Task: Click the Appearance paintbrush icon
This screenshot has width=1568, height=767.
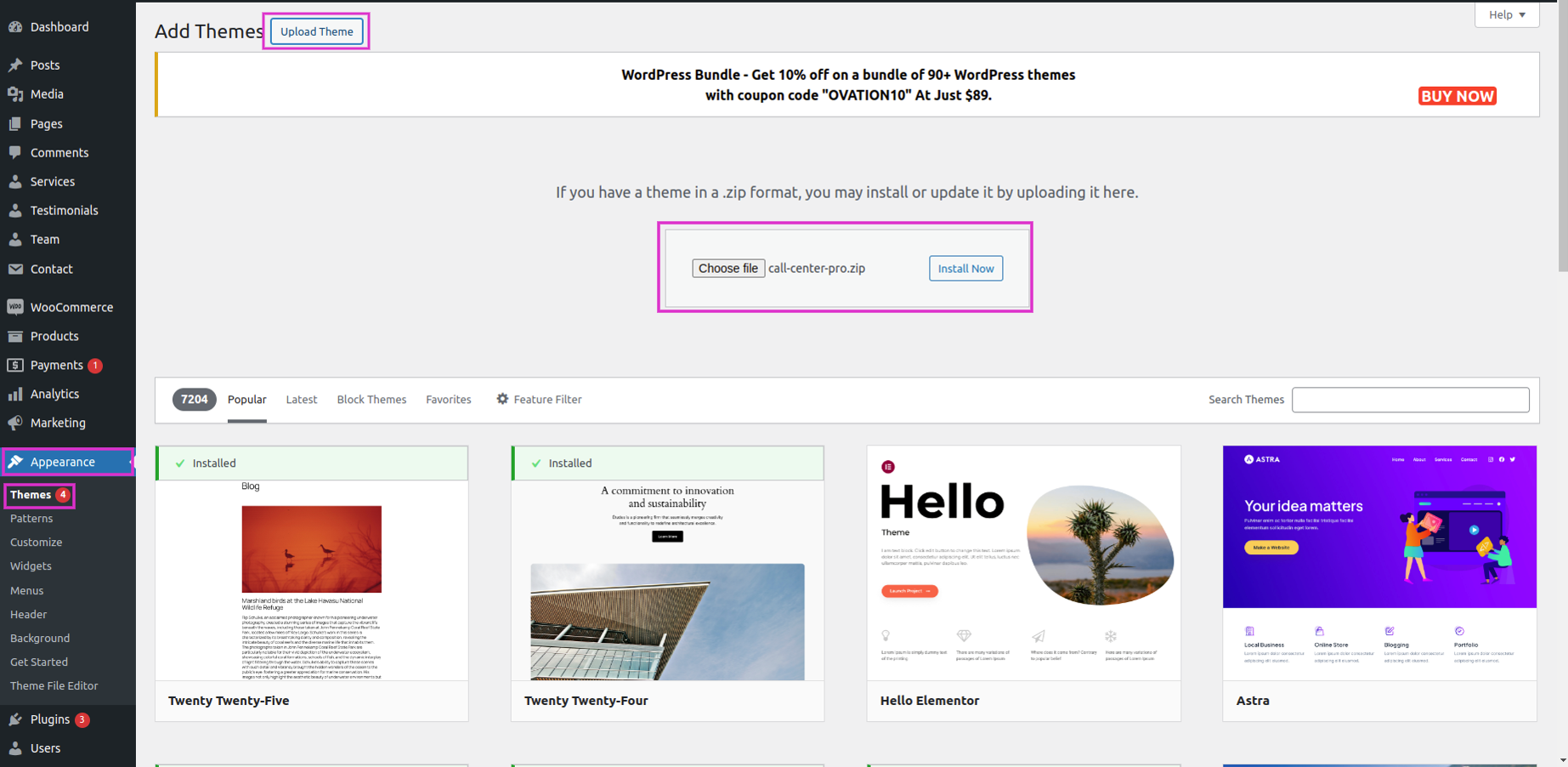Action: point(15,462)
